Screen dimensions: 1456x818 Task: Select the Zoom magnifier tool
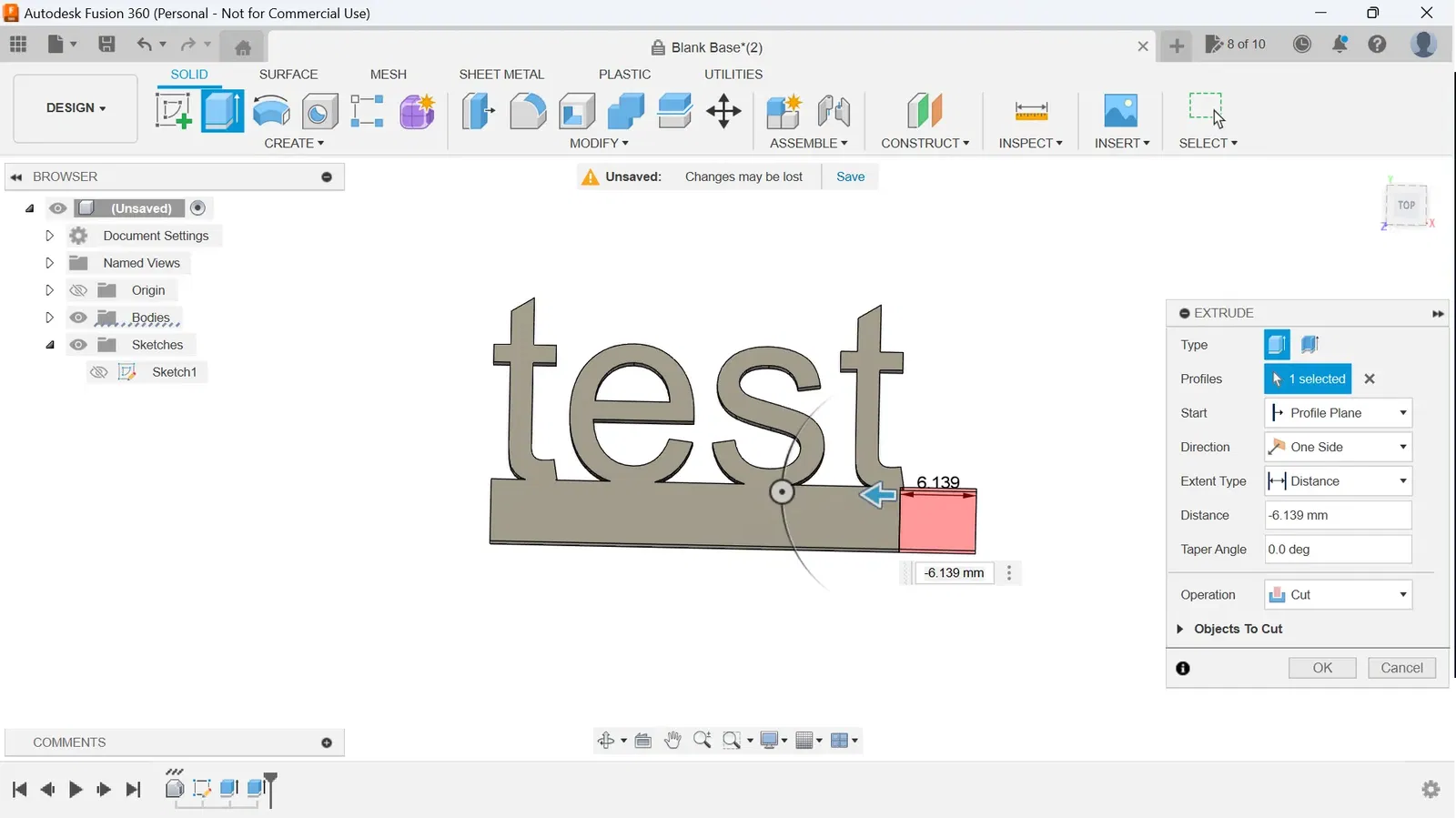click(702, 740)
